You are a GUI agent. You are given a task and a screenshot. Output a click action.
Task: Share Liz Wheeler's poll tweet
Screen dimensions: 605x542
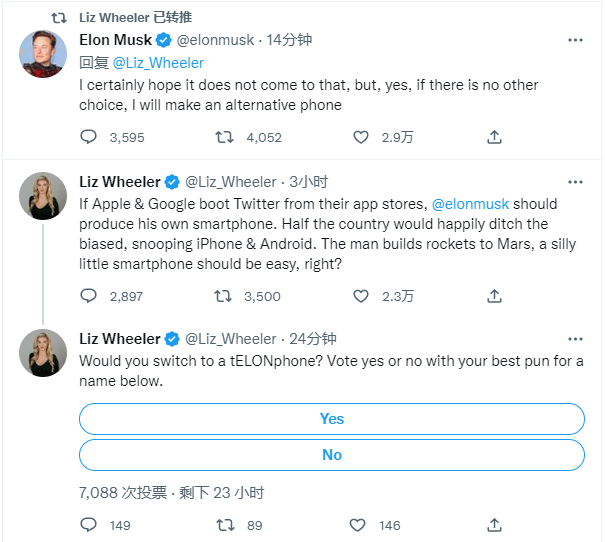[x=494, y=525]
